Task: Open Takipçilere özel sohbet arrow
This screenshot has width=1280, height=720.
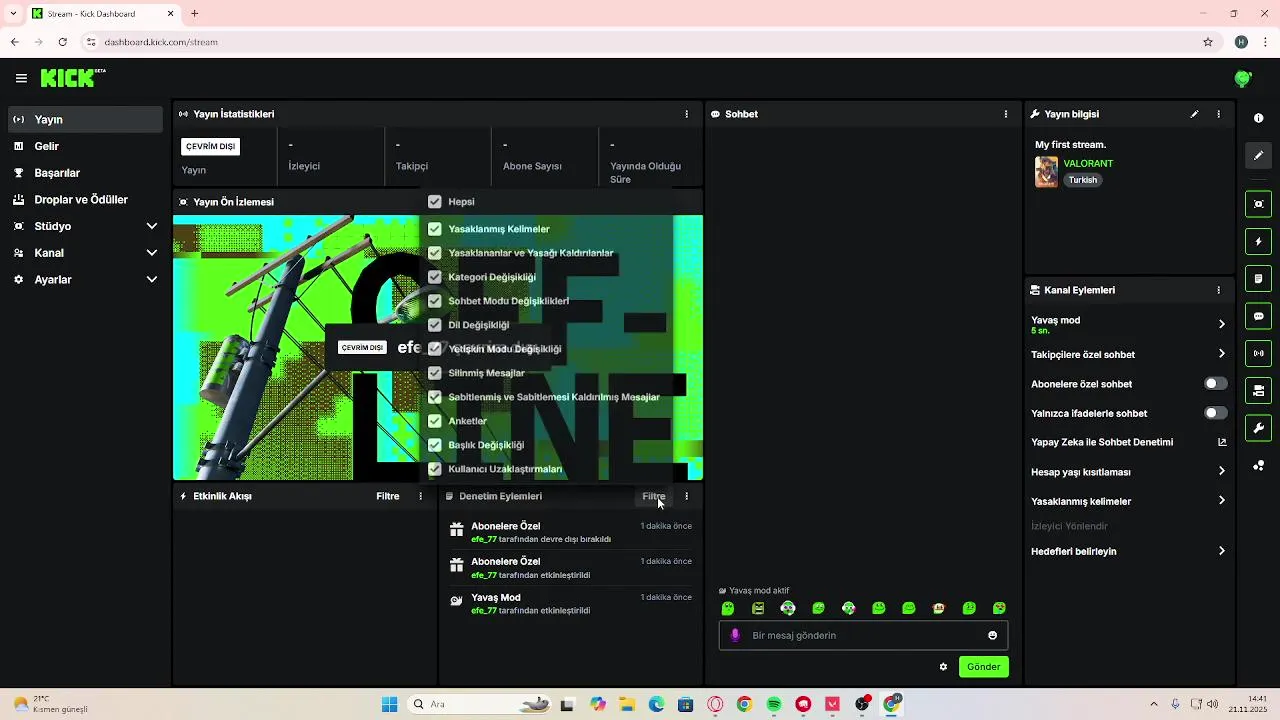Action: [x=1221, y=354]
